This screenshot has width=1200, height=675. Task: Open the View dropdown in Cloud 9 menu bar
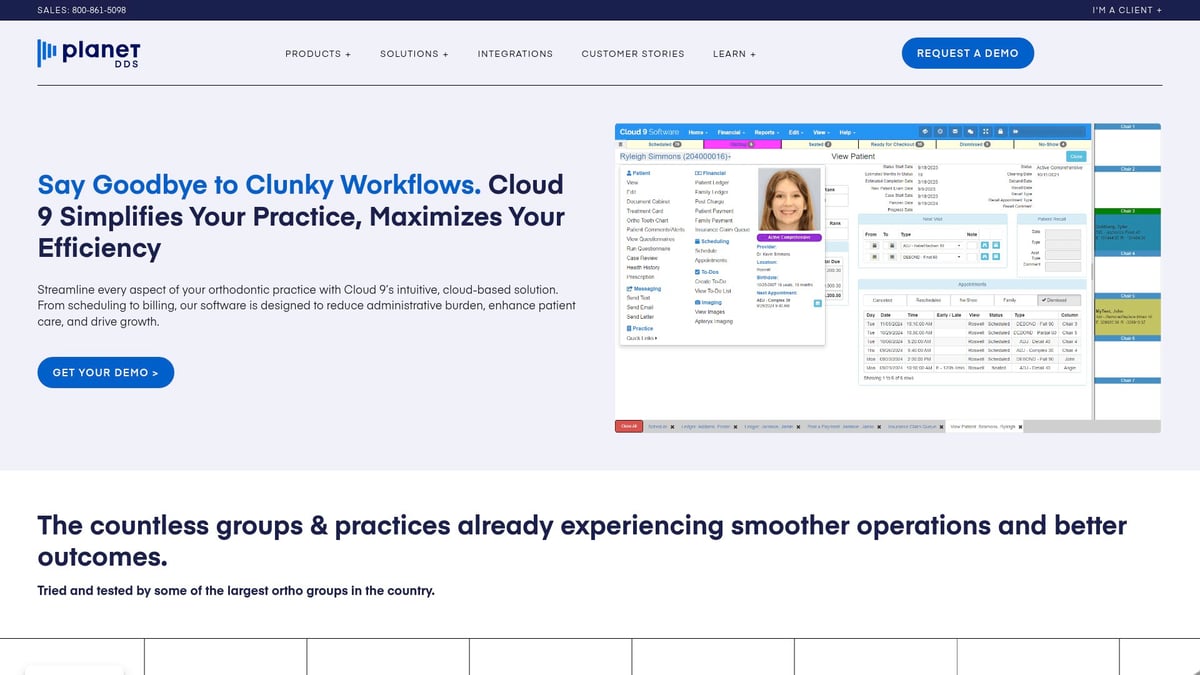point(822,131)
